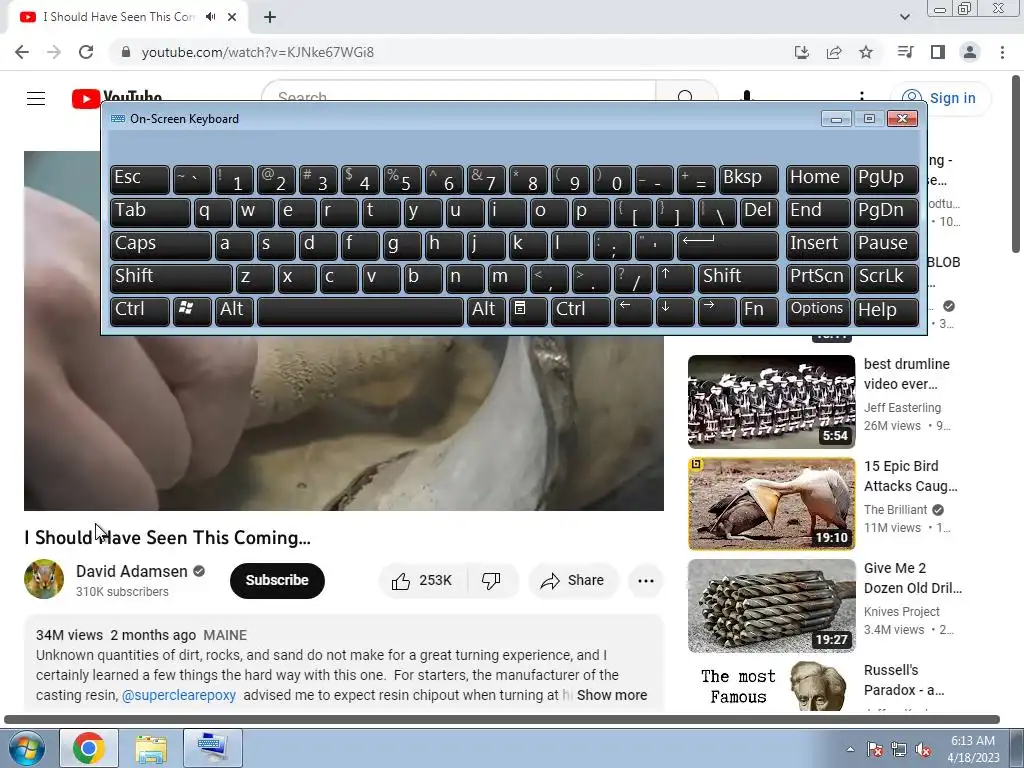Click the Chrome taskbar icon
The width and height of the screenshot is (1024, 768).
click(x=89, y=748)
